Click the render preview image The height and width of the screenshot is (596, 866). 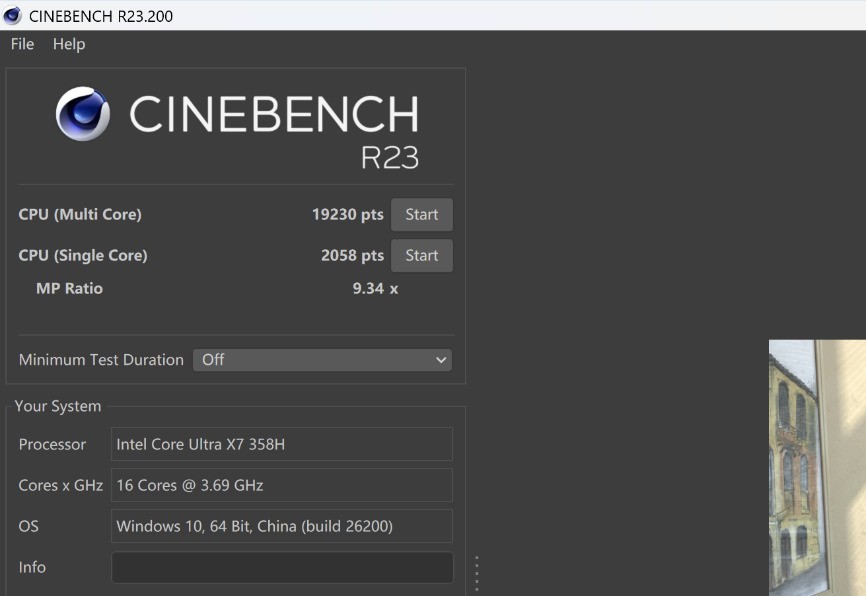click(817, 467)
